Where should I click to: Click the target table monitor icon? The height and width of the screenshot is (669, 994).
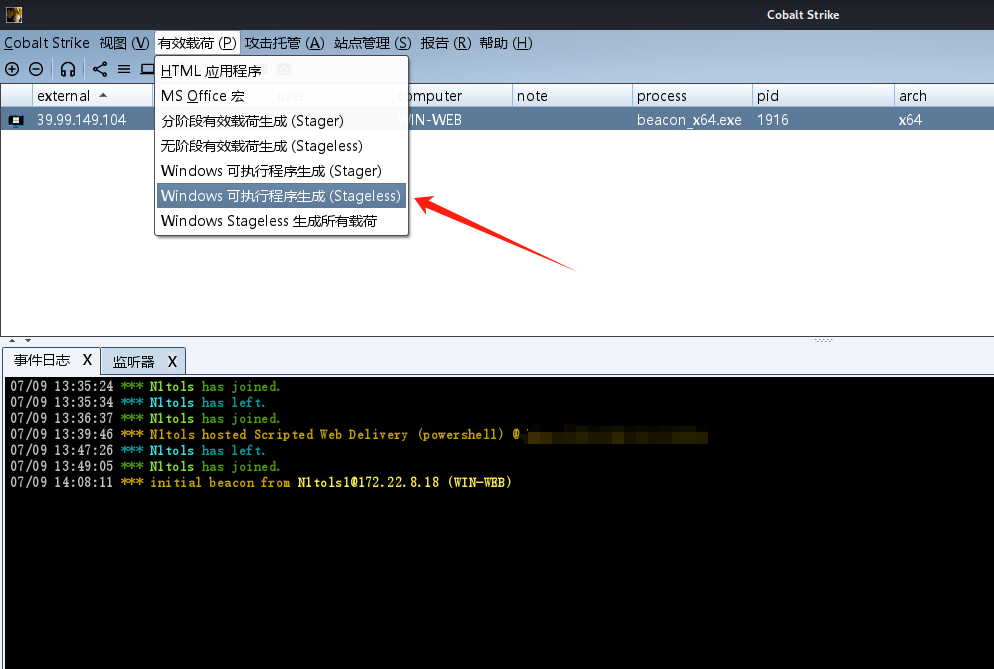[147, 69]
